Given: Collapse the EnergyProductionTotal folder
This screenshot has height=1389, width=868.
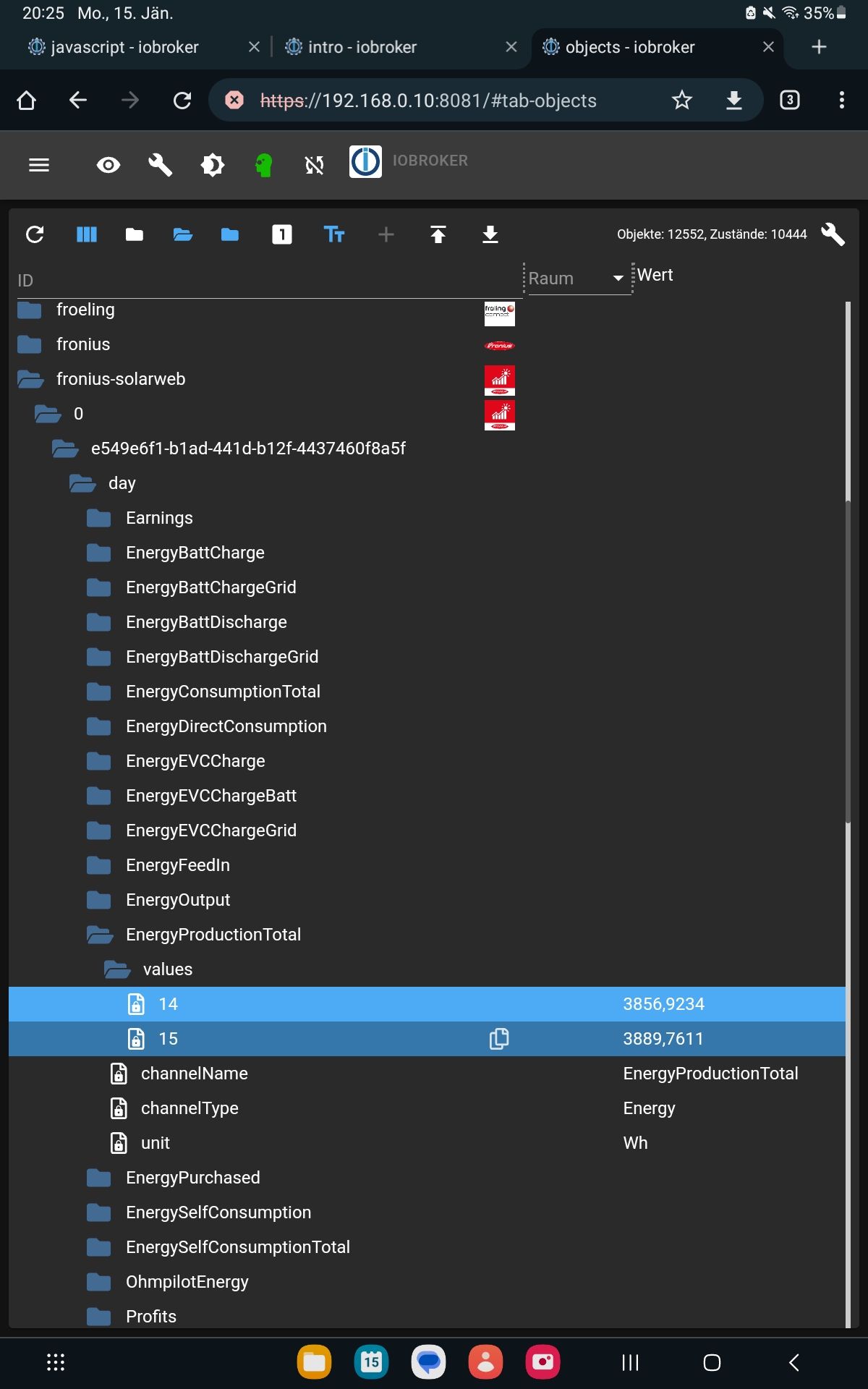Looking at the screenshot, I should (100, 935).
